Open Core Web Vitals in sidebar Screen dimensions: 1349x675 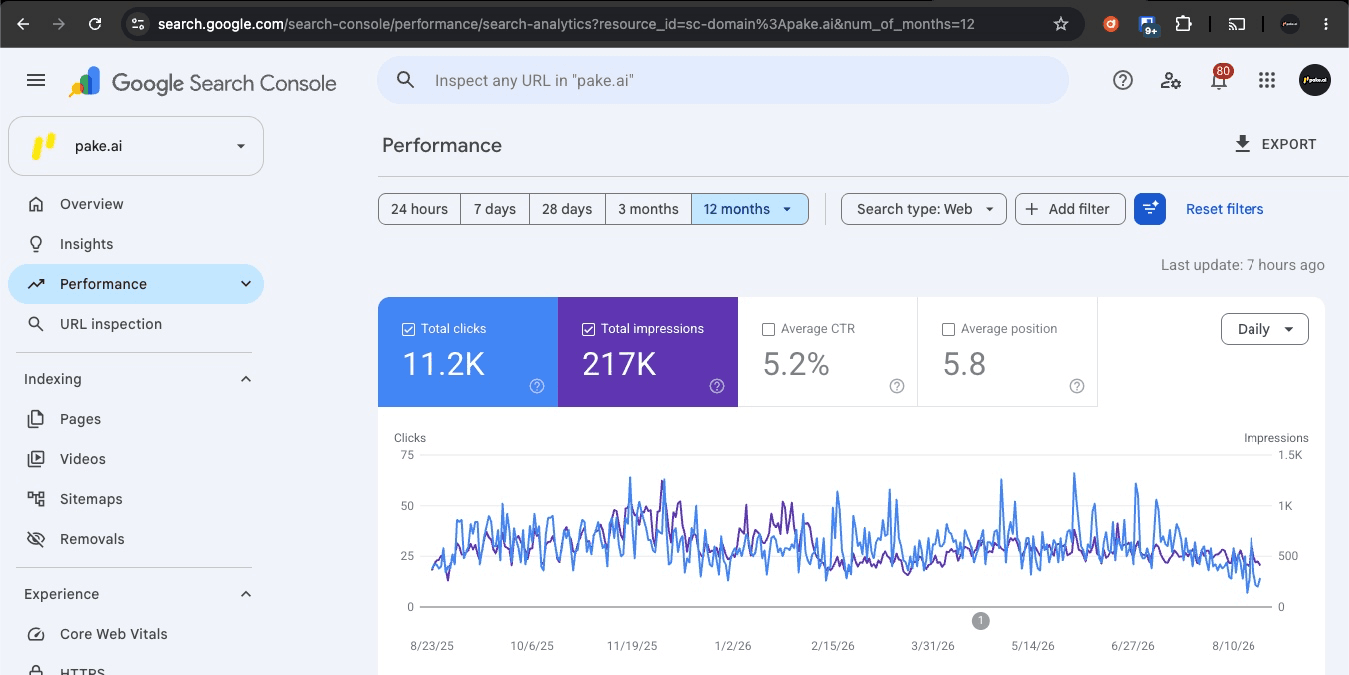tap(136, 634)
